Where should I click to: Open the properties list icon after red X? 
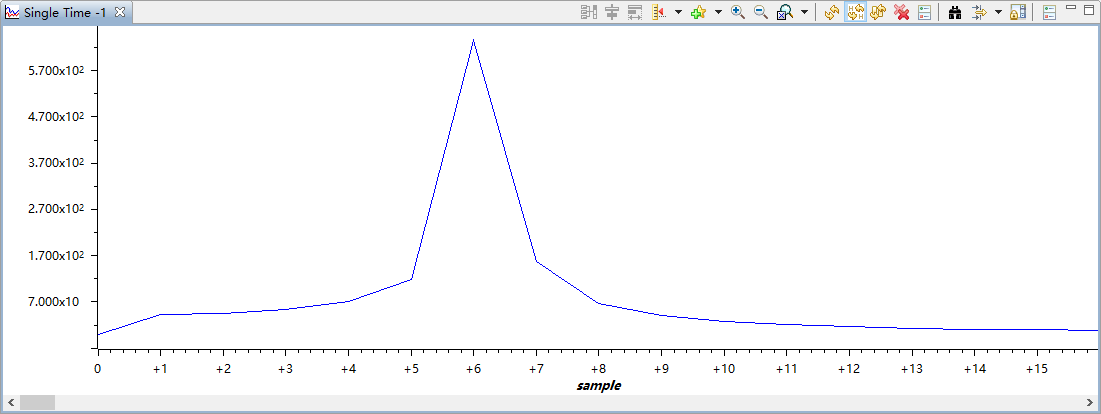click(924, 12)
